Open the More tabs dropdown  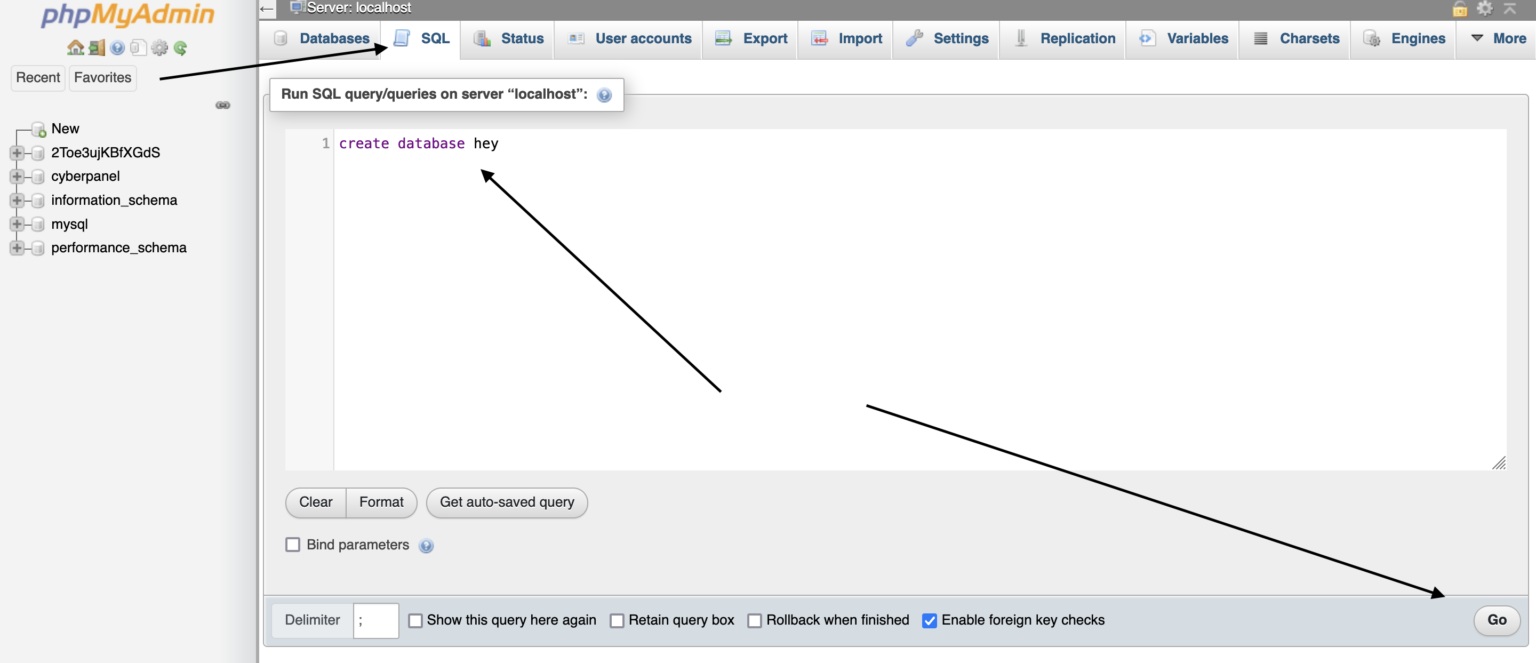1497,39
